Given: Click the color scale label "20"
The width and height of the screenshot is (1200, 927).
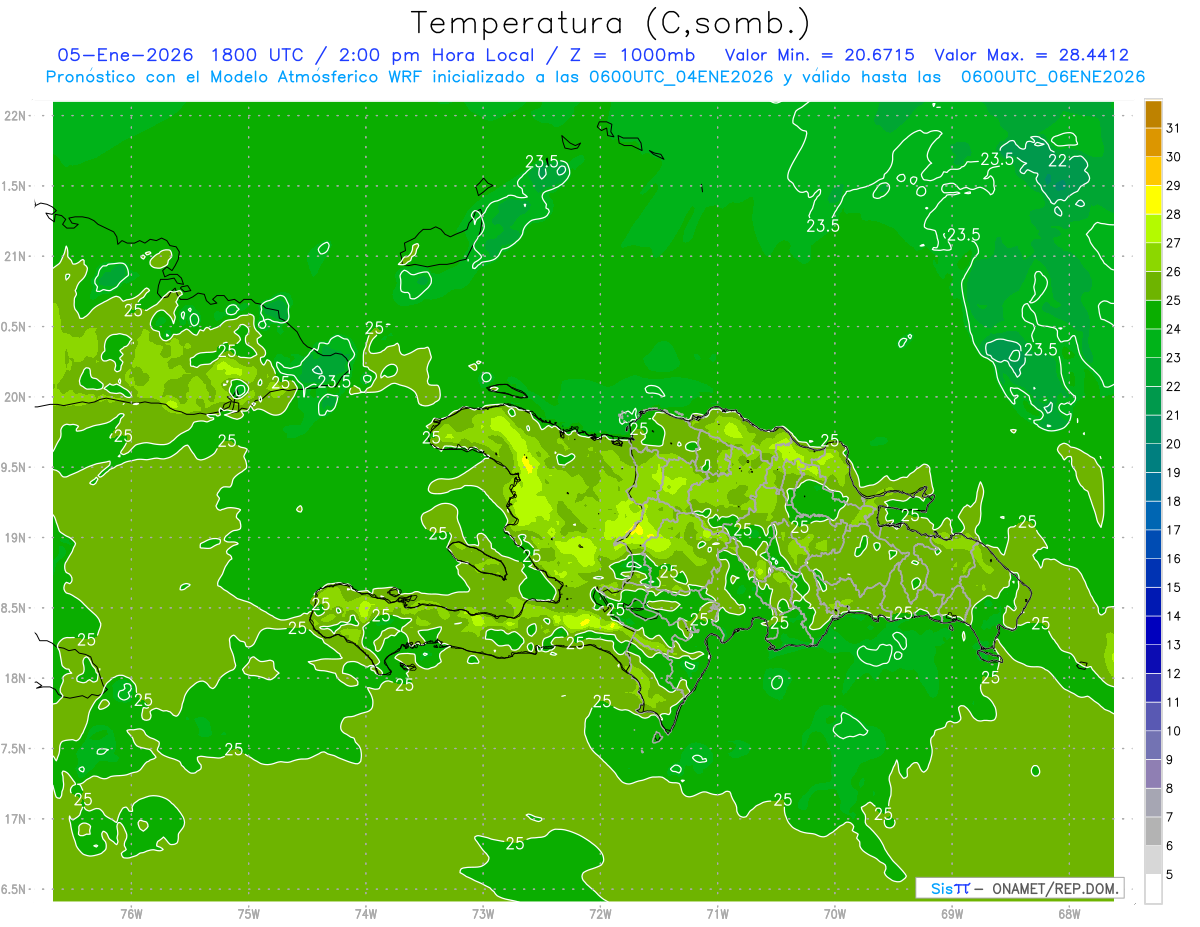Looking at the screenshot, I should (1174, 444).
